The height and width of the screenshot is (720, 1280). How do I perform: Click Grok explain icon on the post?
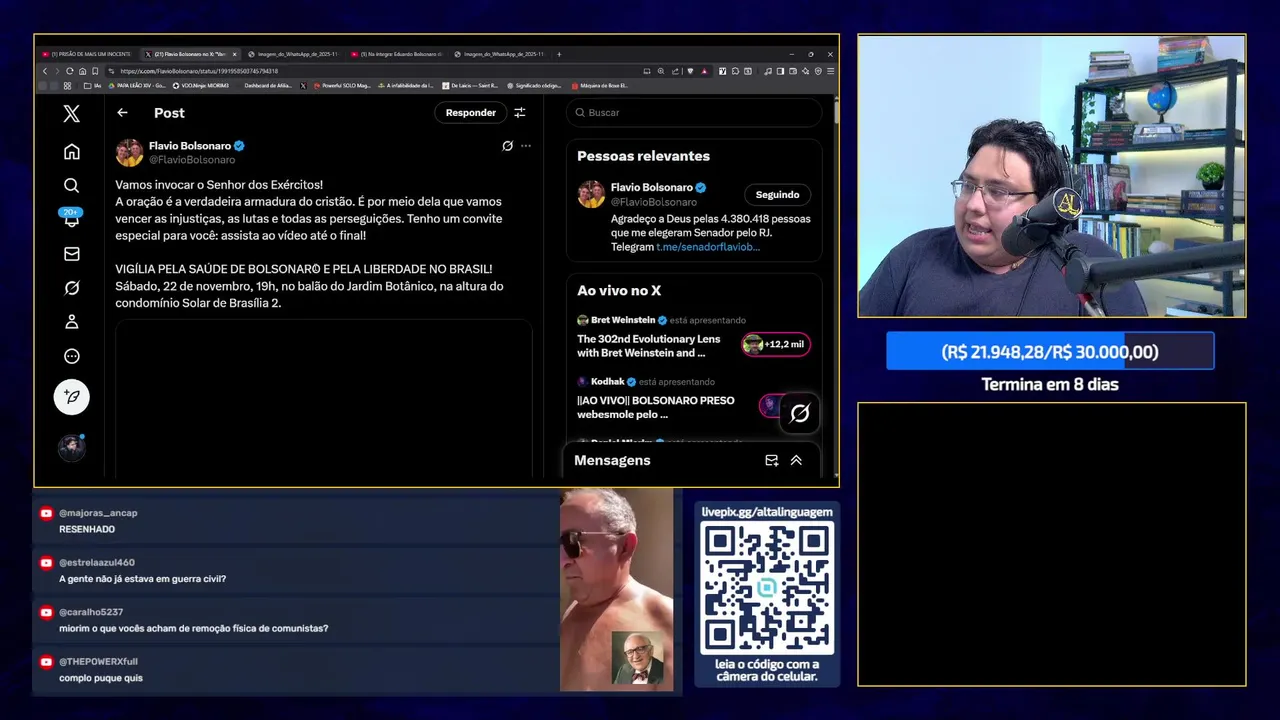pyautogui.click(x=507, y=146)
